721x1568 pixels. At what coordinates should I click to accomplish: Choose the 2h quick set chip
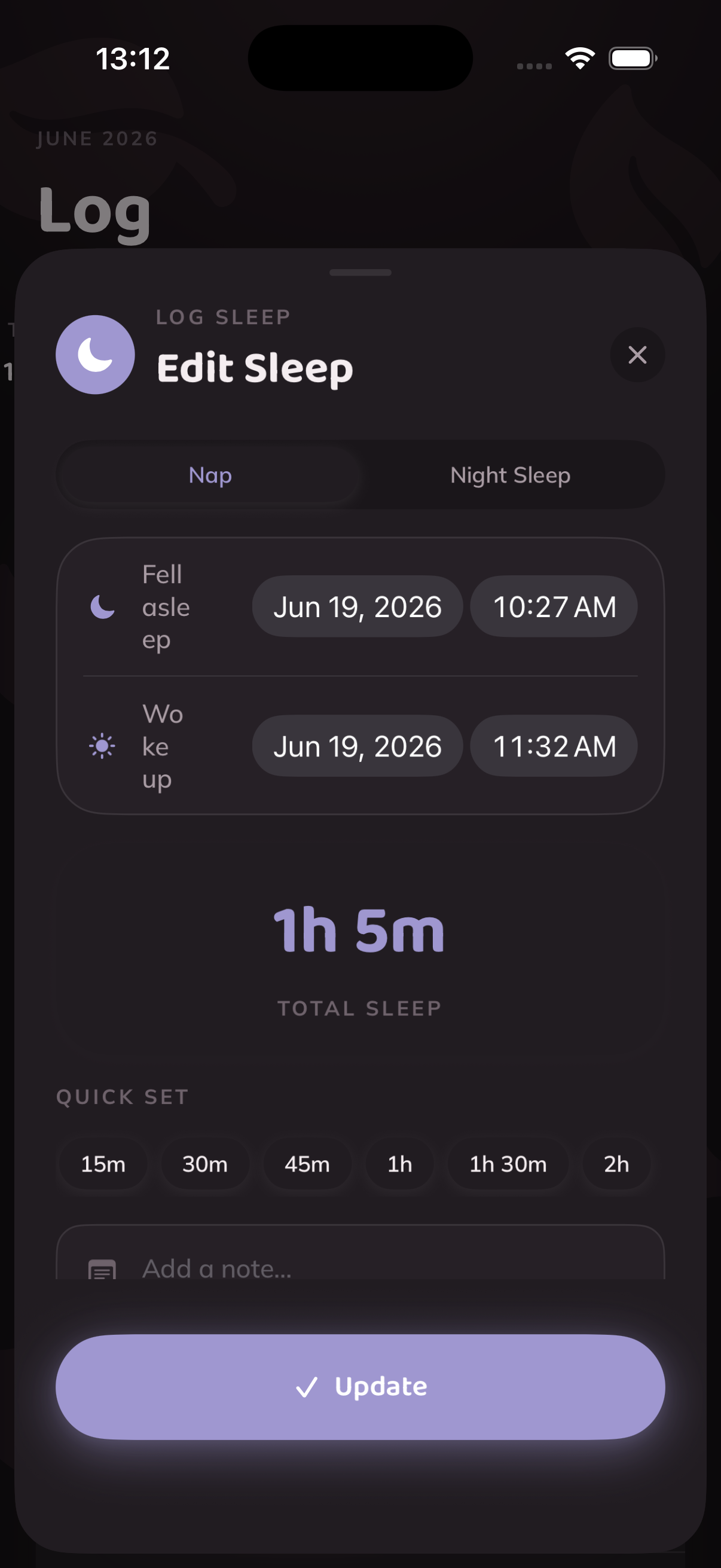616,1164
